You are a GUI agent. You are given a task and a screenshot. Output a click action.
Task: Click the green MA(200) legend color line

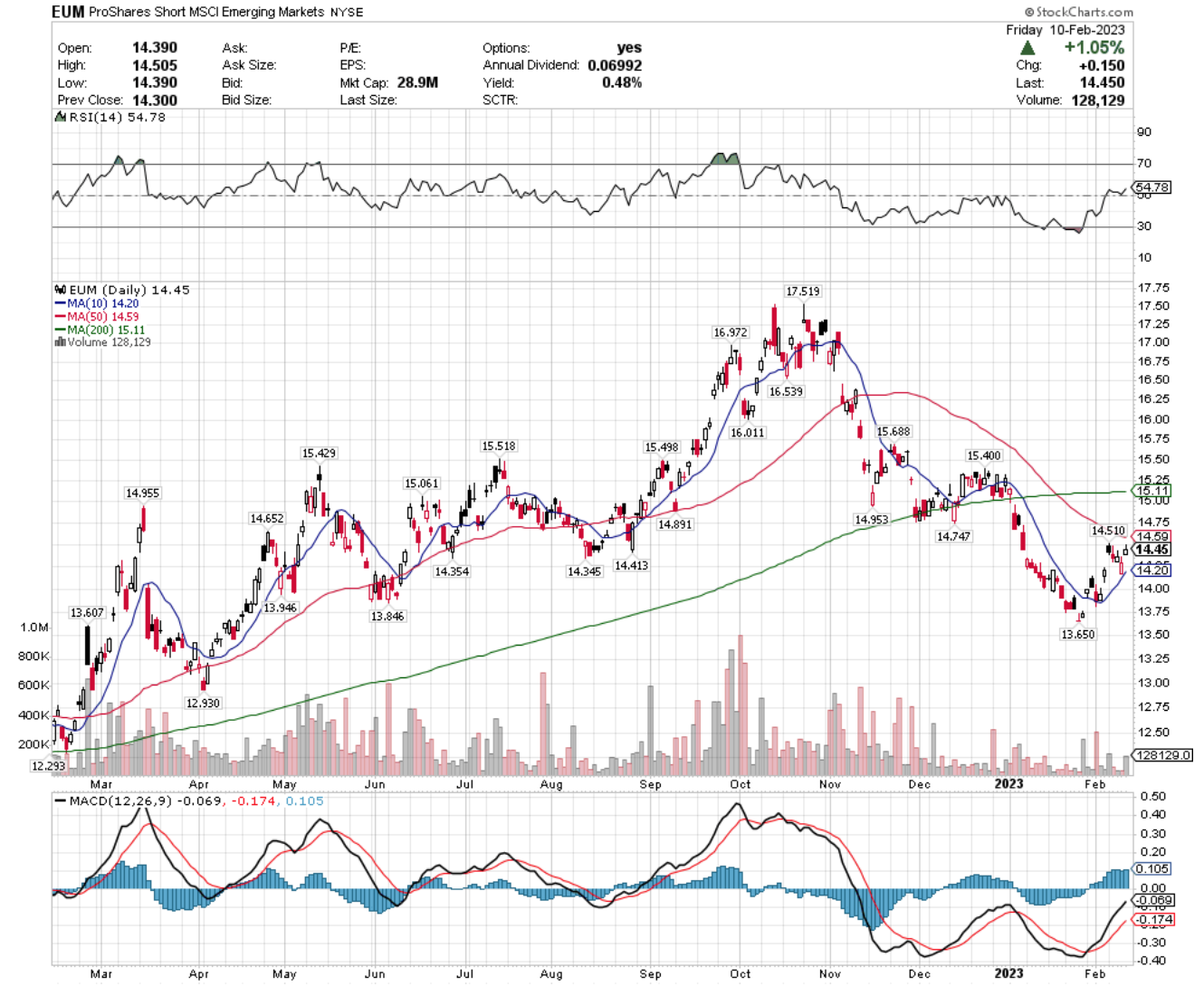coord(61,331)
